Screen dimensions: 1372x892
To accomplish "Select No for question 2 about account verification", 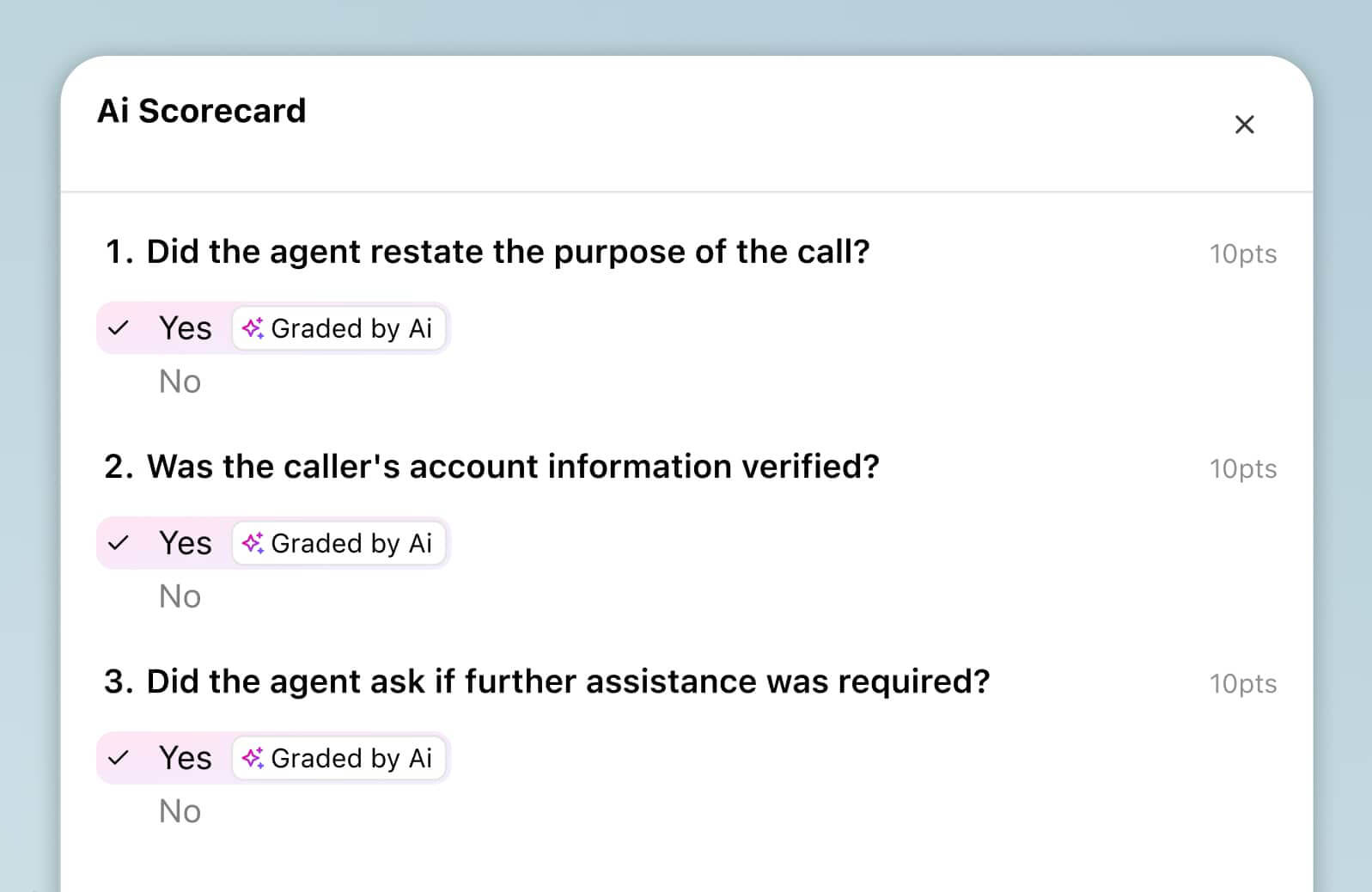I will pyautogui.click(x=180, y=596).
